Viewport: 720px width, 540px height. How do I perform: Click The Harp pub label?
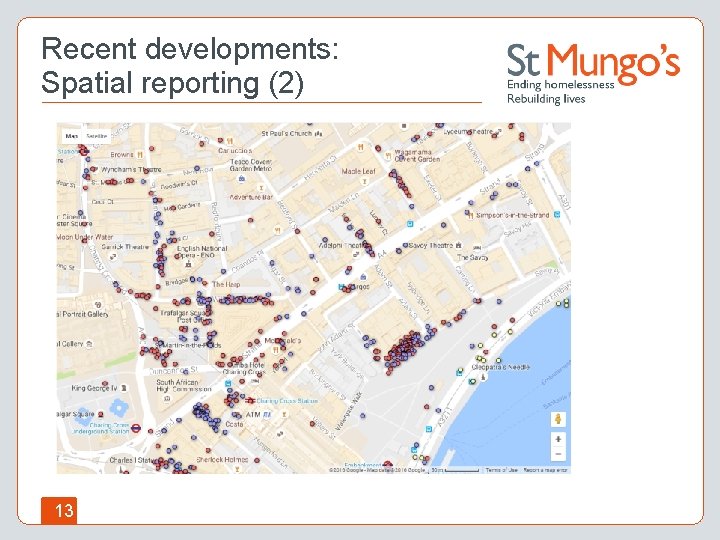click(x=226, y=284)
